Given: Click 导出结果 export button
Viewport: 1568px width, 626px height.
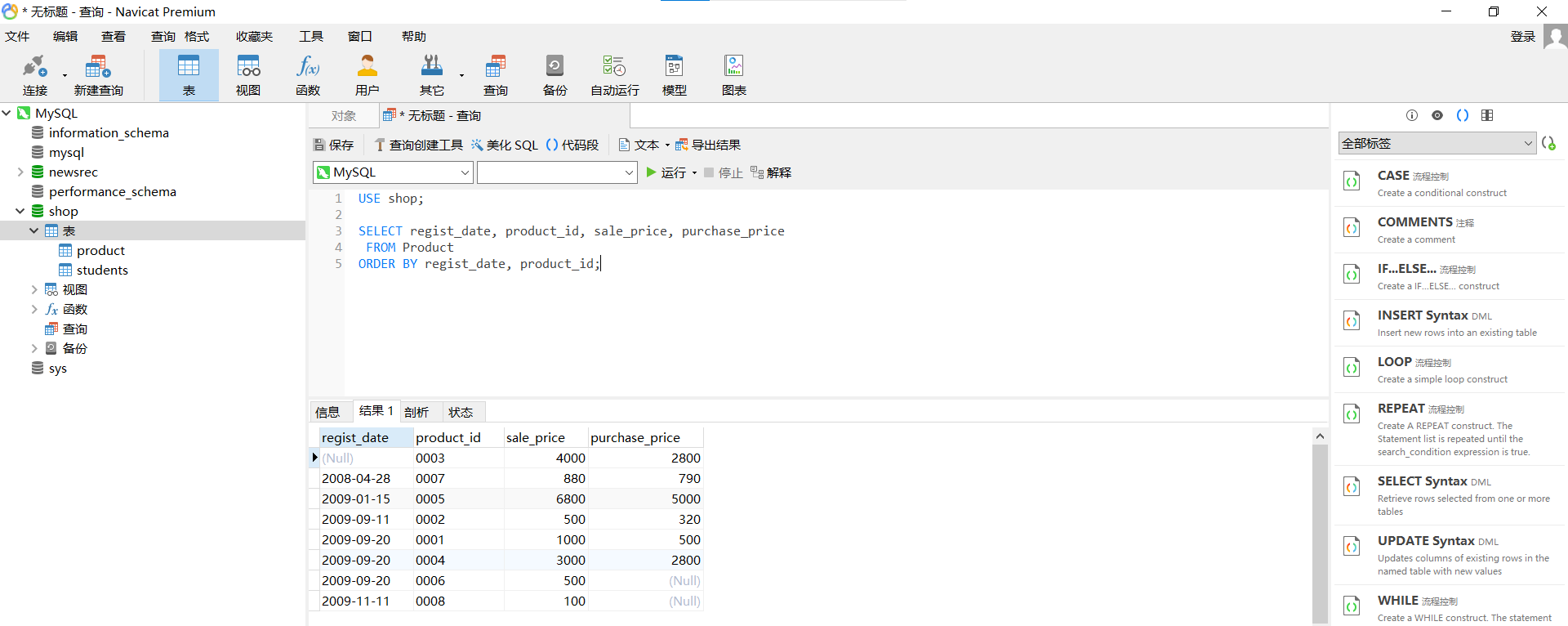Looking at the screenshot, I should click(x=707, y=145).
